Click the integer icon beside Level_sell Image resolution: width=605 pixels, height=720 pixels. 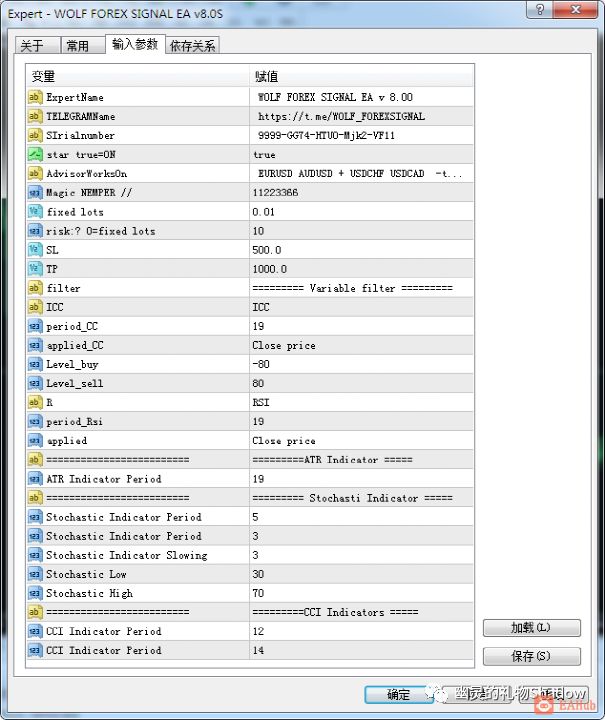[35, 383]
